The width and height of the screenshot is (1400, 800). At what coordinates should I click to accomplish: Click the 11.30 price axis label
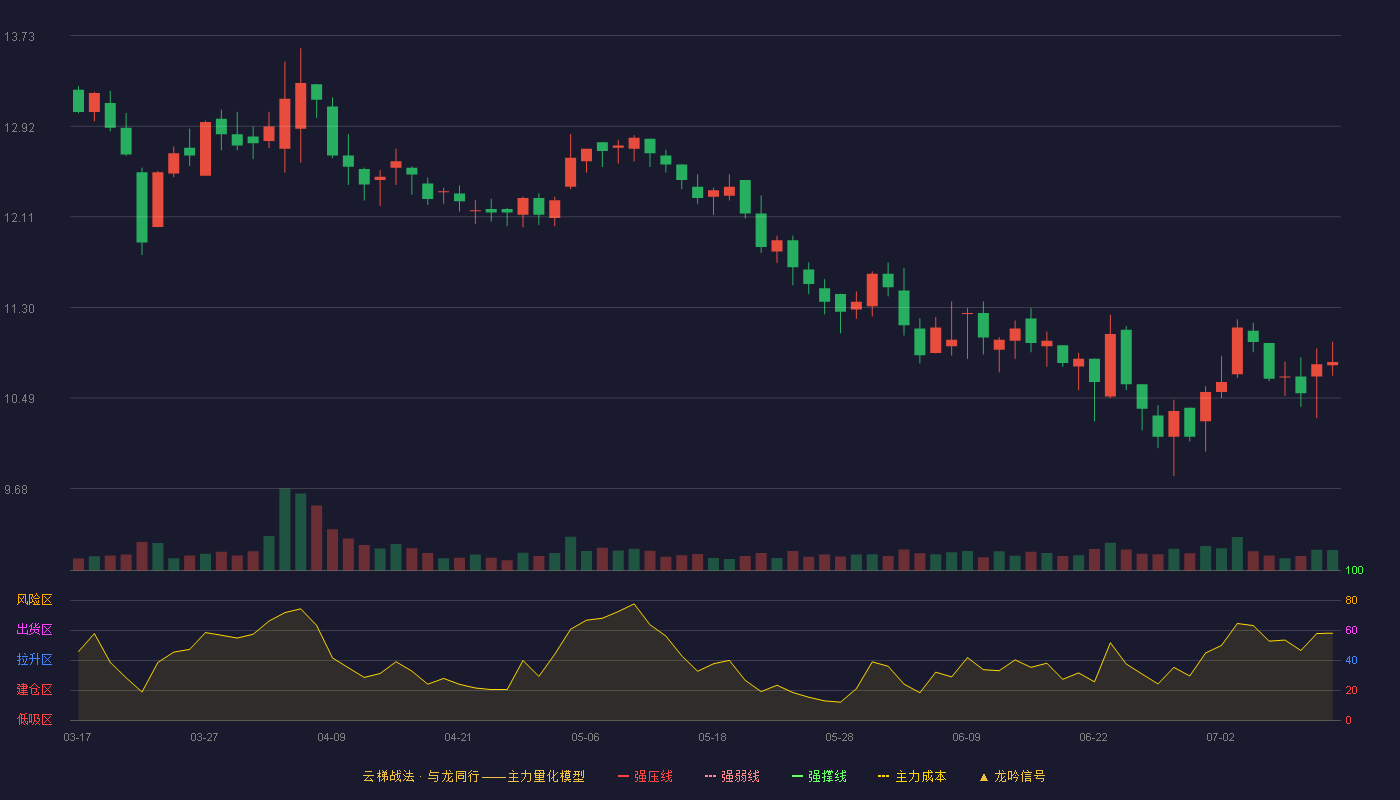click(19, 309)
